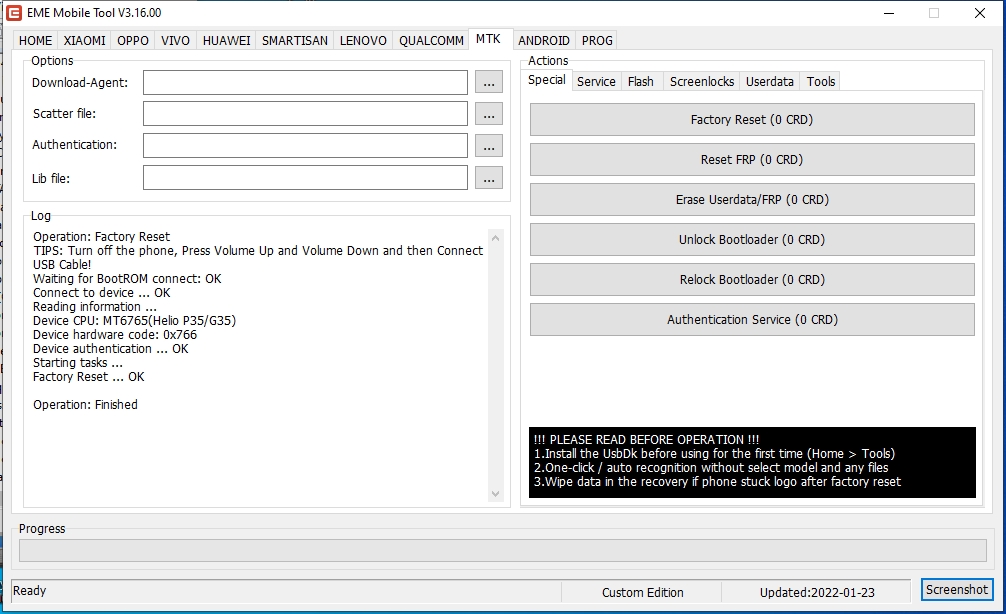Click the EME Mobile Tool app icon
The width and height of the screenshot is (1006, 614).
[x=15, y=13]
